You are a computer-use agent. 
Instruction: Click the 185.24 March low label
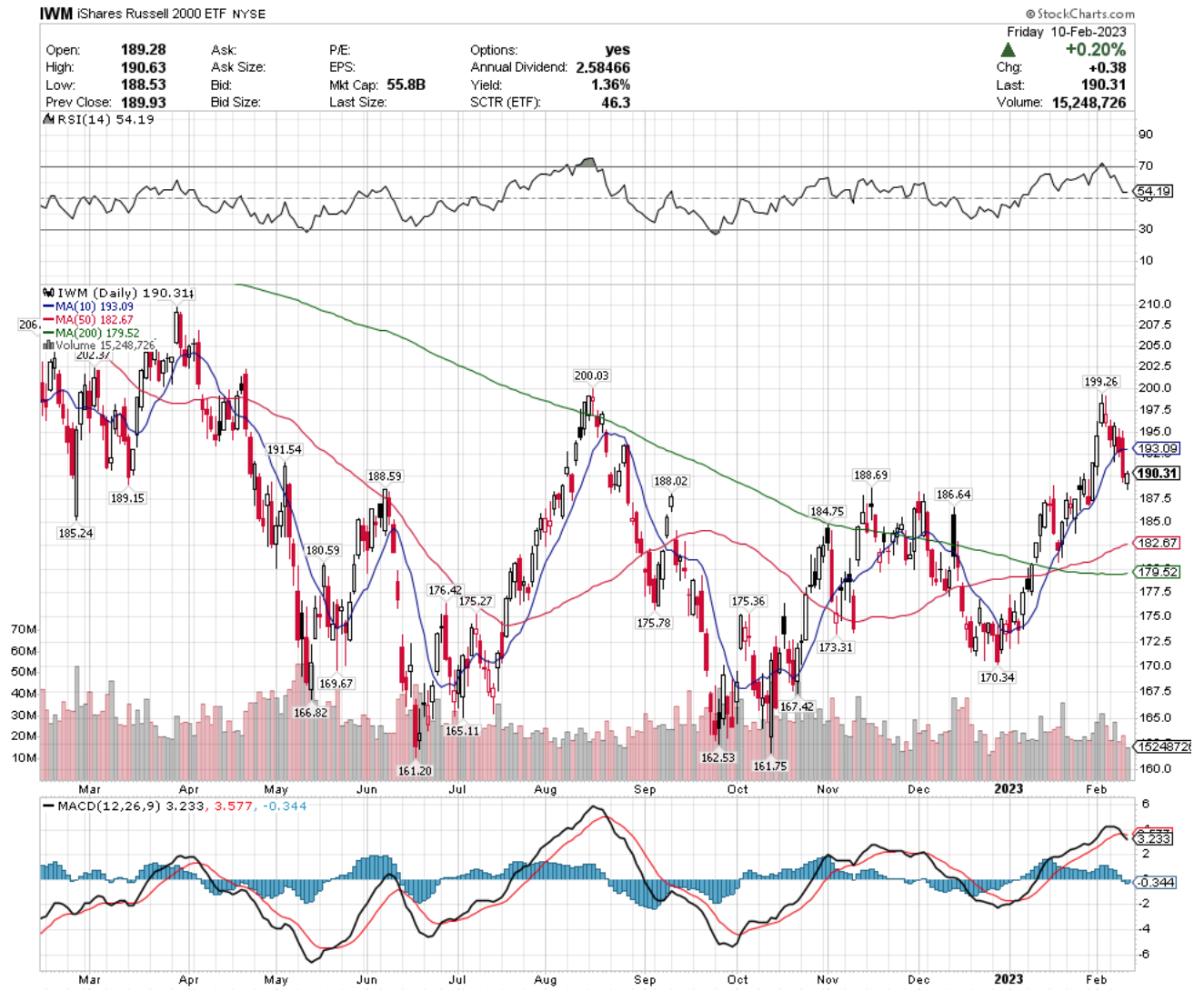tap(75, 534)
